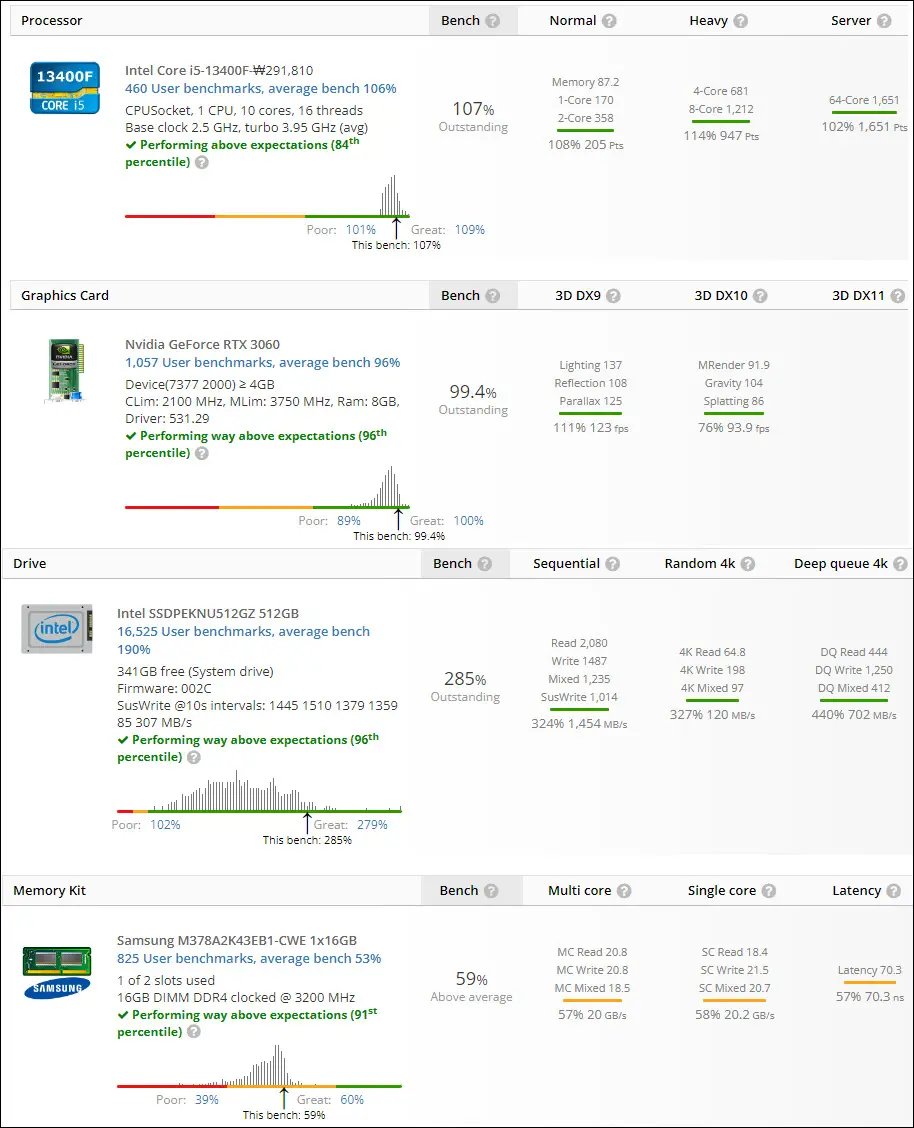
Task: Click the Samsung memory module image
Action: [58, 973]
